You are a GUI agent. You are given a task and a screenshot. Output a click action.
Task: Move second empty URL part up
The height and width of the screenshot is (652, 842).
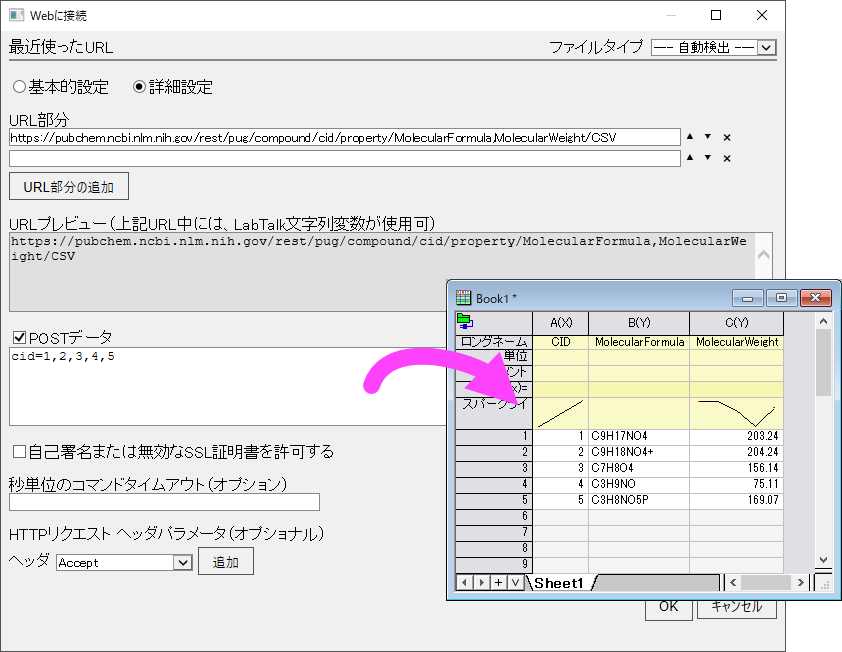point(690,157)
